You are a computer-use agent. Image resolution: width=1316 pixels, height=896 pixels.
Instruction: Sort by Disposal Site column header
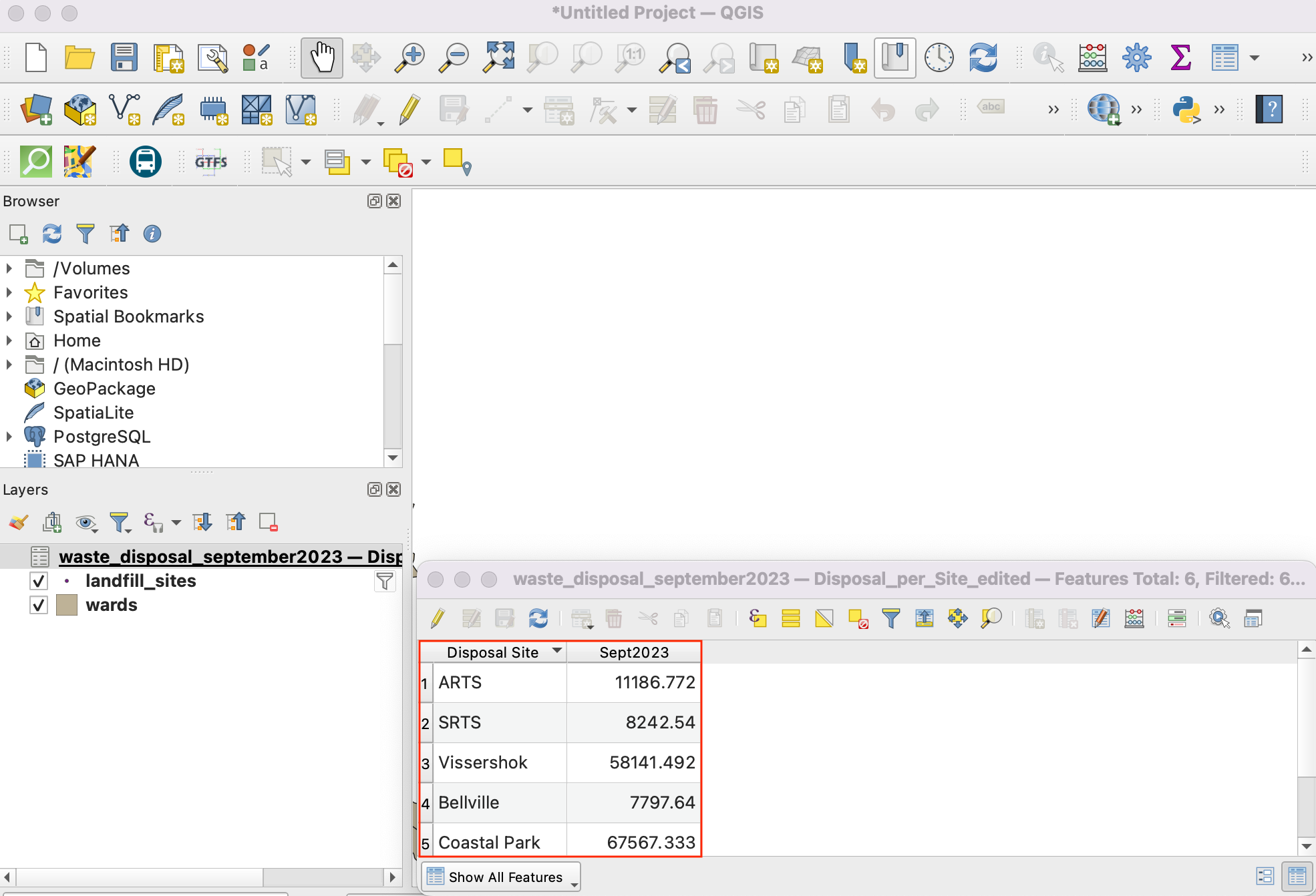[493, 652]
